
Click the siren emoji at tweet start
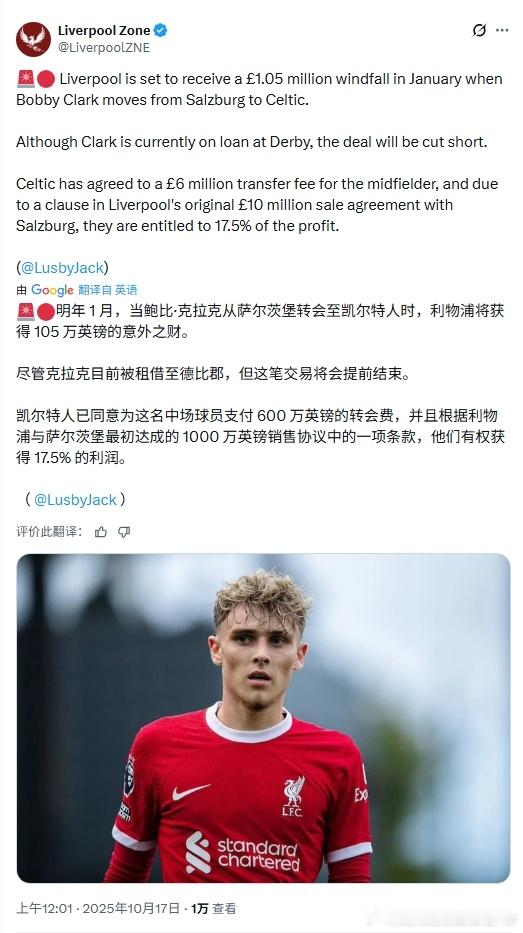pos(25,79)
